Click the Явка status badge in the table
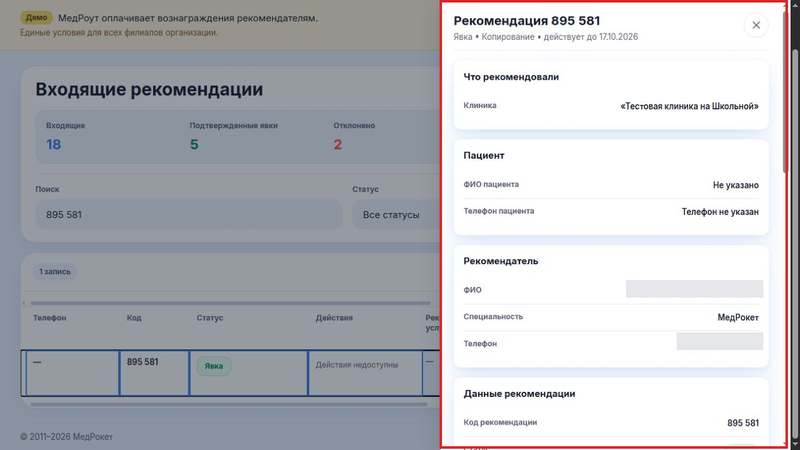 214,366
